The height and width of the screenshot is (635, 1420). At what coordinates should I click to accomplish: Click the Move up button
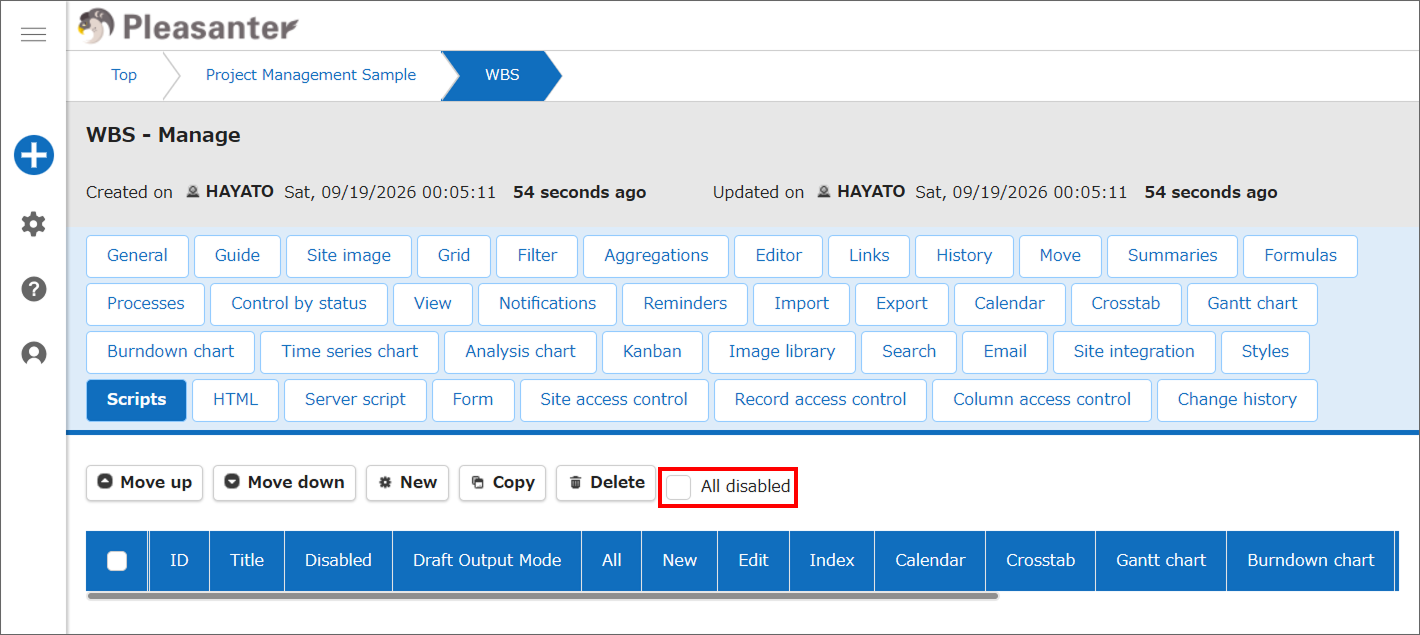coord(145,483)
